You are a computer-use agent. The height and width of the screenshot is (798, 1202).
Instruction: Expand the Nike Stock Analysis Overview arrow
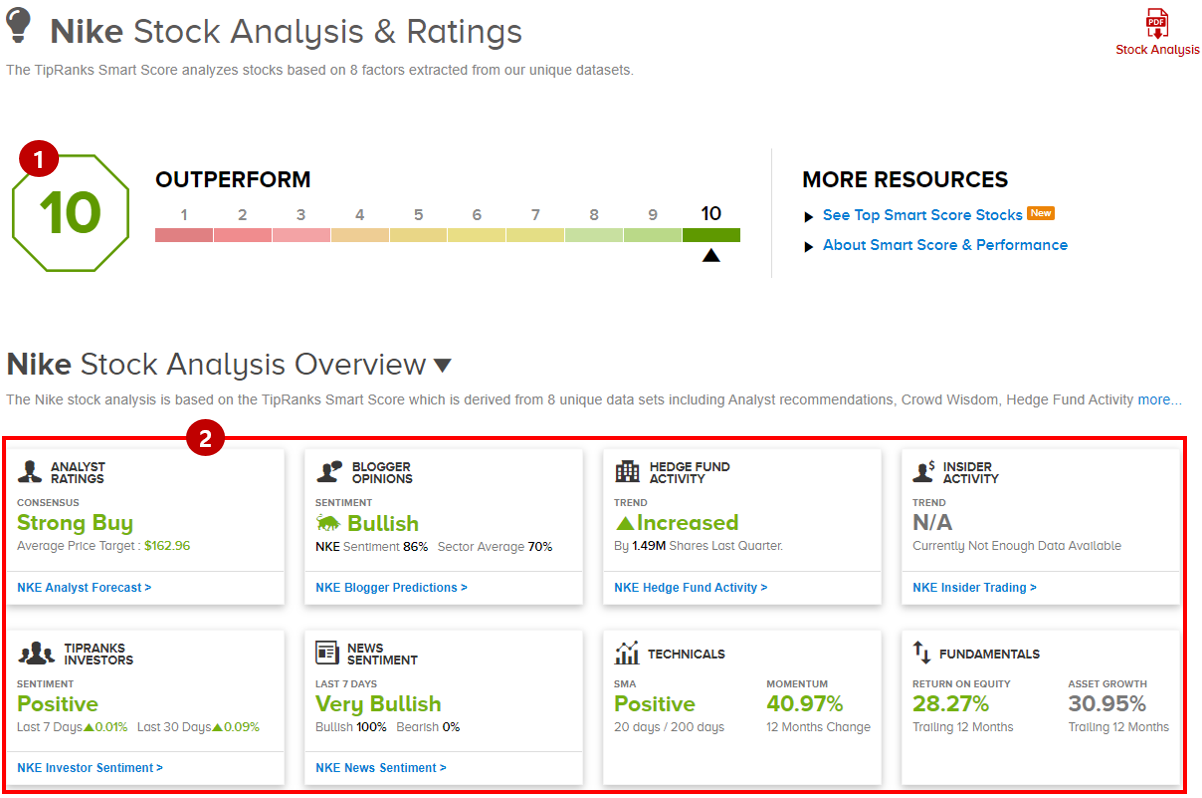point(442,365)
